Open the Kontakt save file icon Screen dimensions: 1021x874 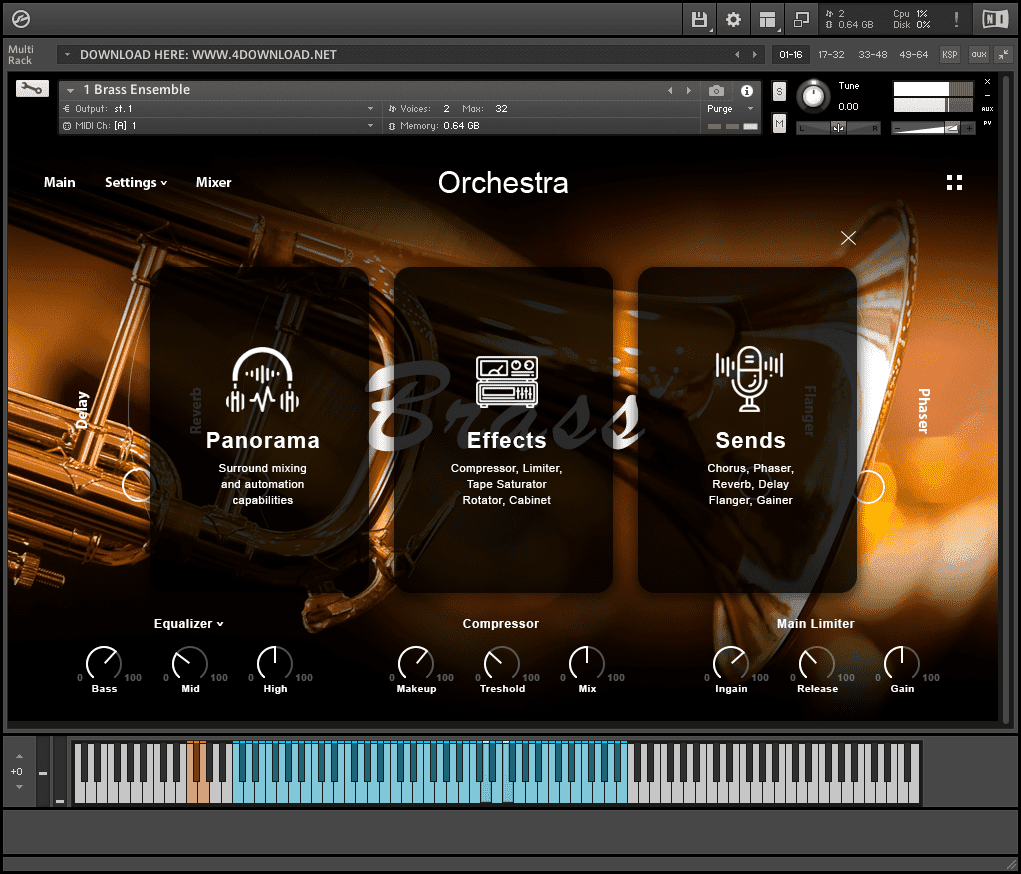pos(700,19)
